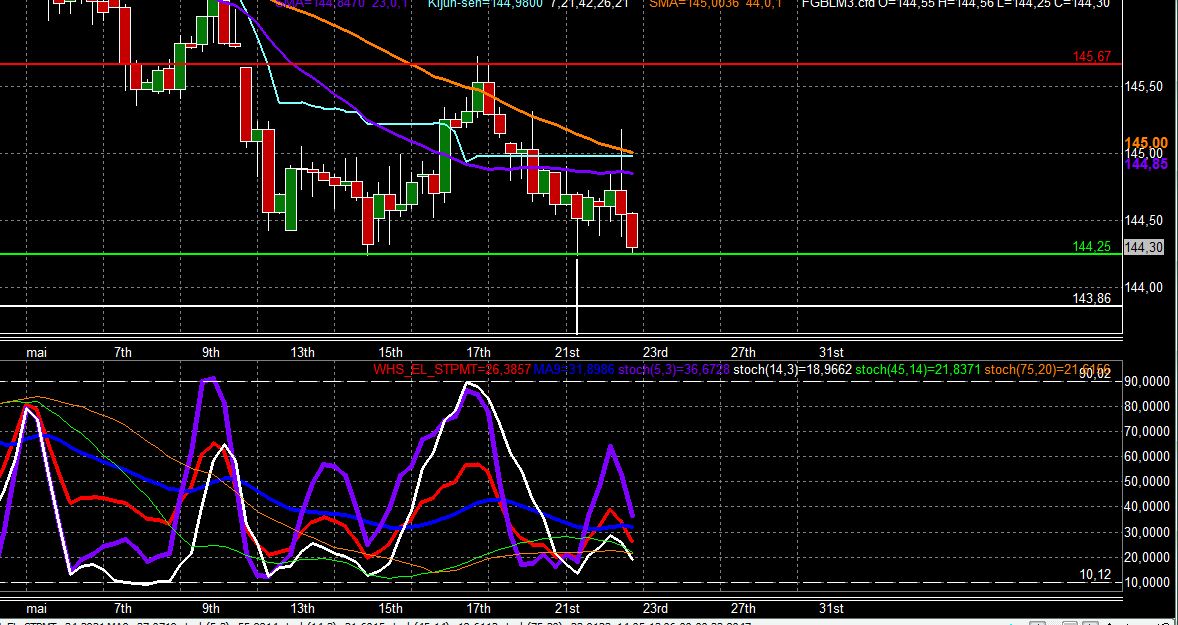Click the 90,0000 stochastic axis value
The height and width of the screenshot is (625, 1178).
pyautogui.click(x=1148, y=382)
